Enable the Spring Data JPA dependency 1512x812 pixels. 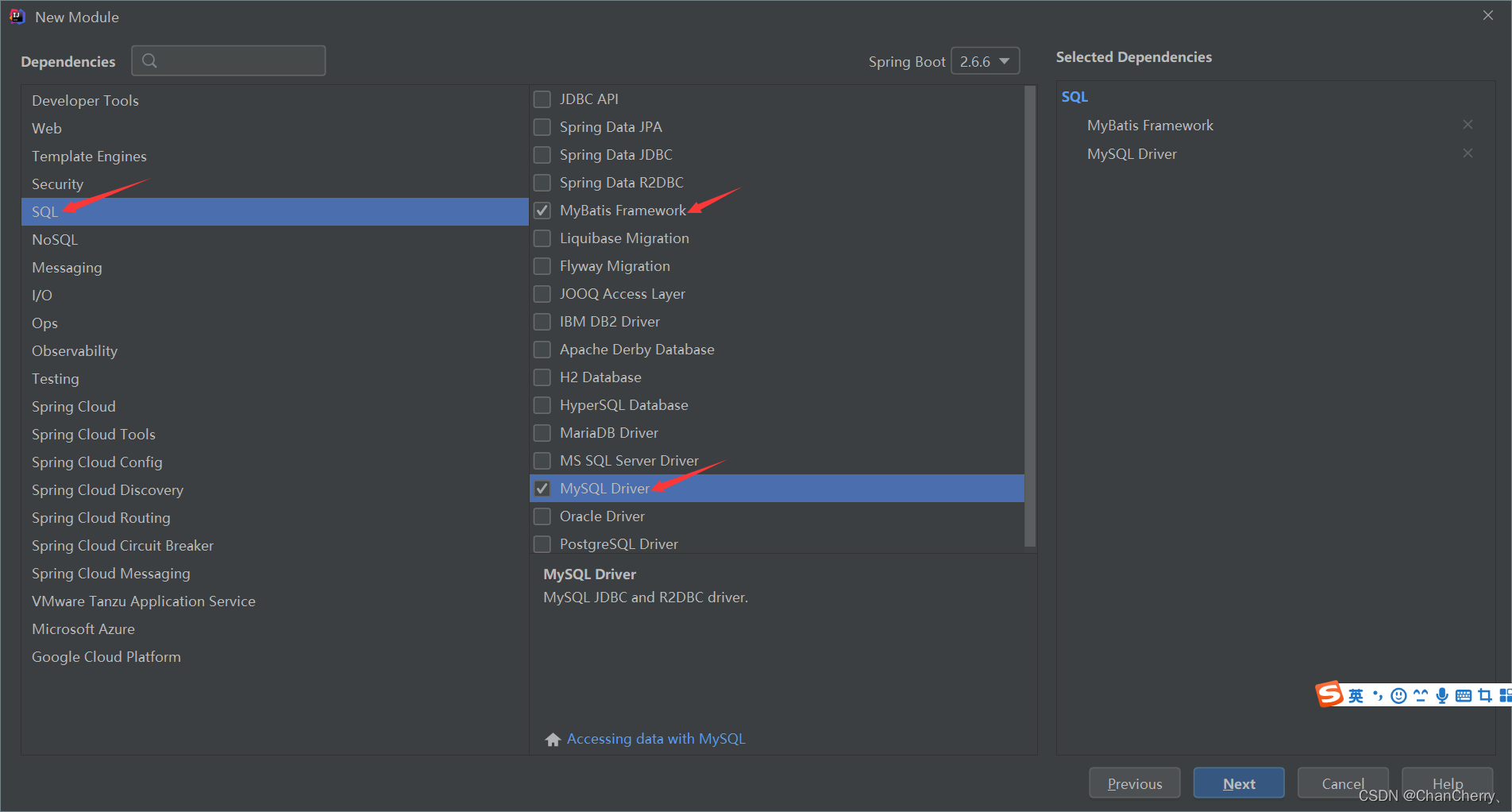point(542,127)
